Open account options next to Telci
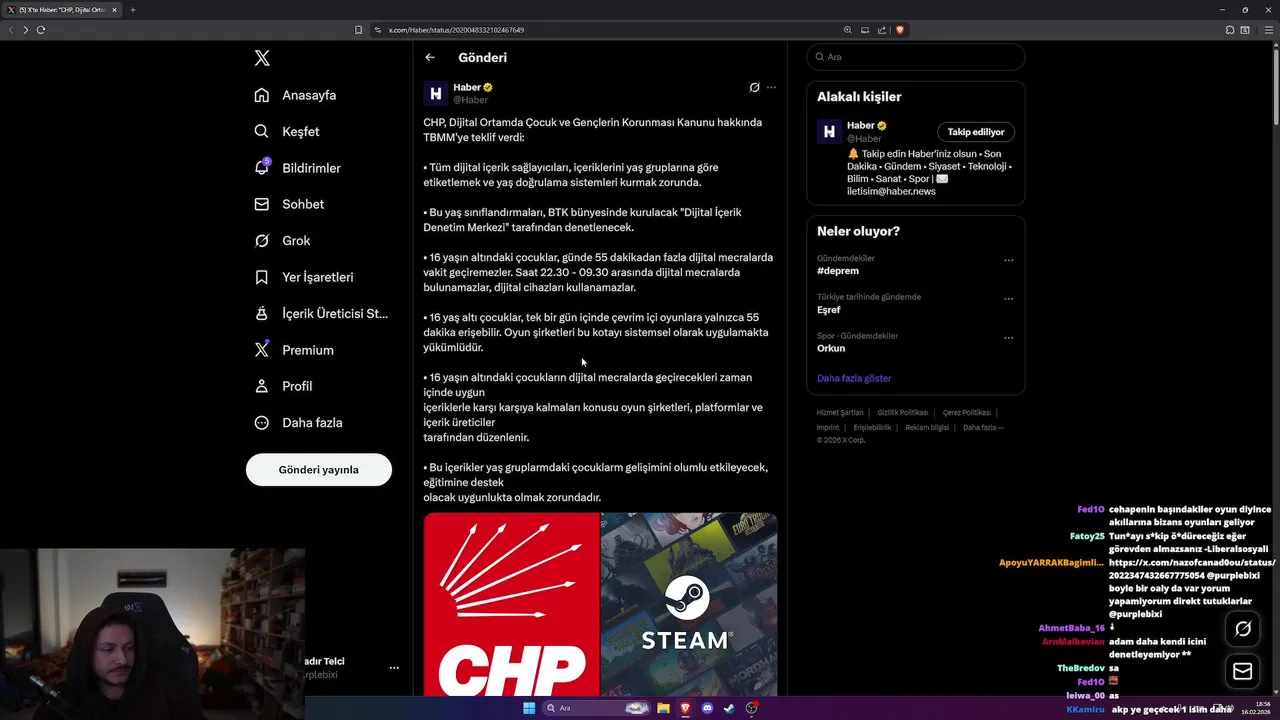The image size is (1280, 720). click(394, 668)
